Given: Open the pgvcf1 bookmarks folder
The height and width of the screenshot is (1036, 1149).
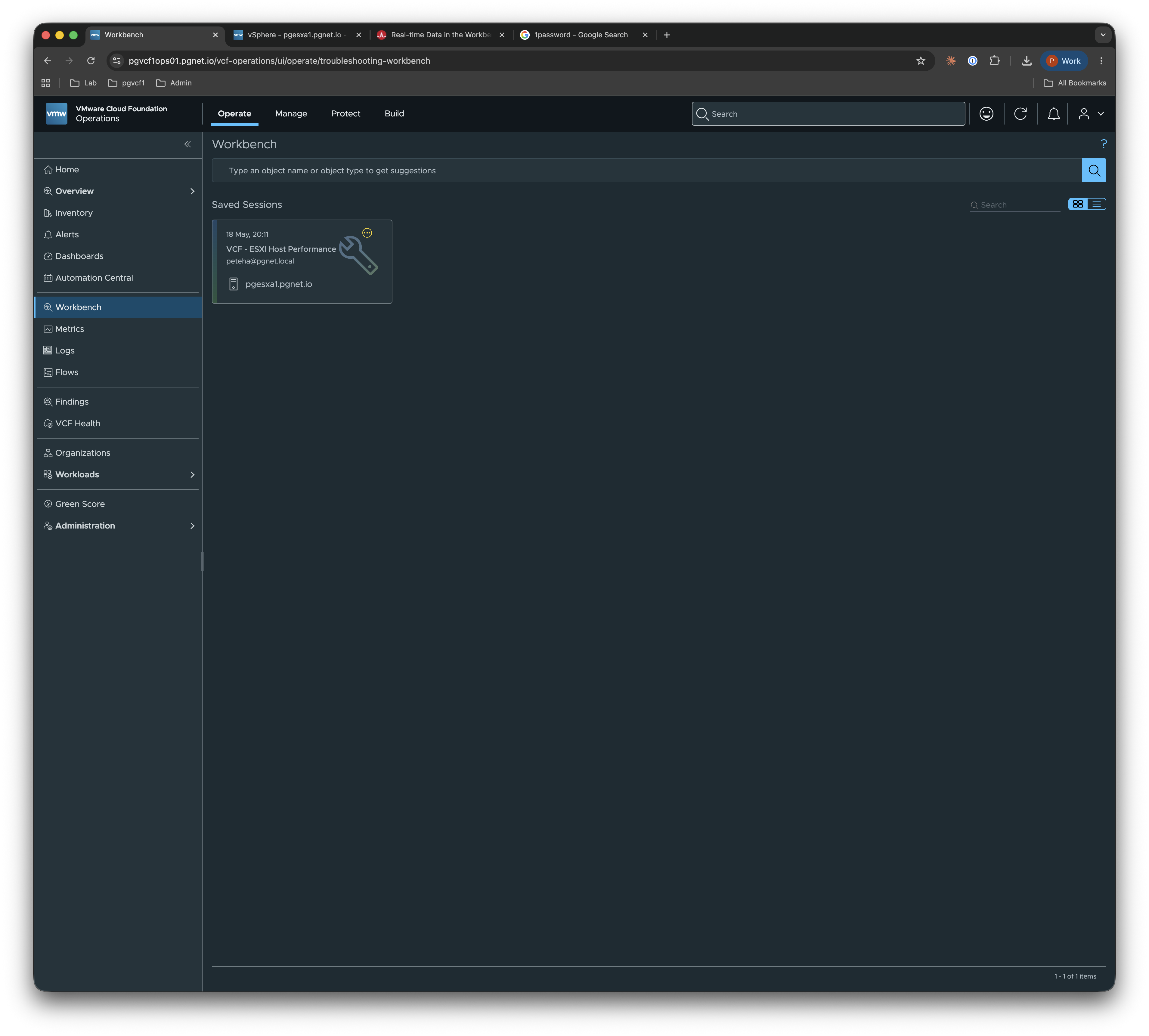Looking at the screenshot, I should pyautogui.click(x=126, y=83).
